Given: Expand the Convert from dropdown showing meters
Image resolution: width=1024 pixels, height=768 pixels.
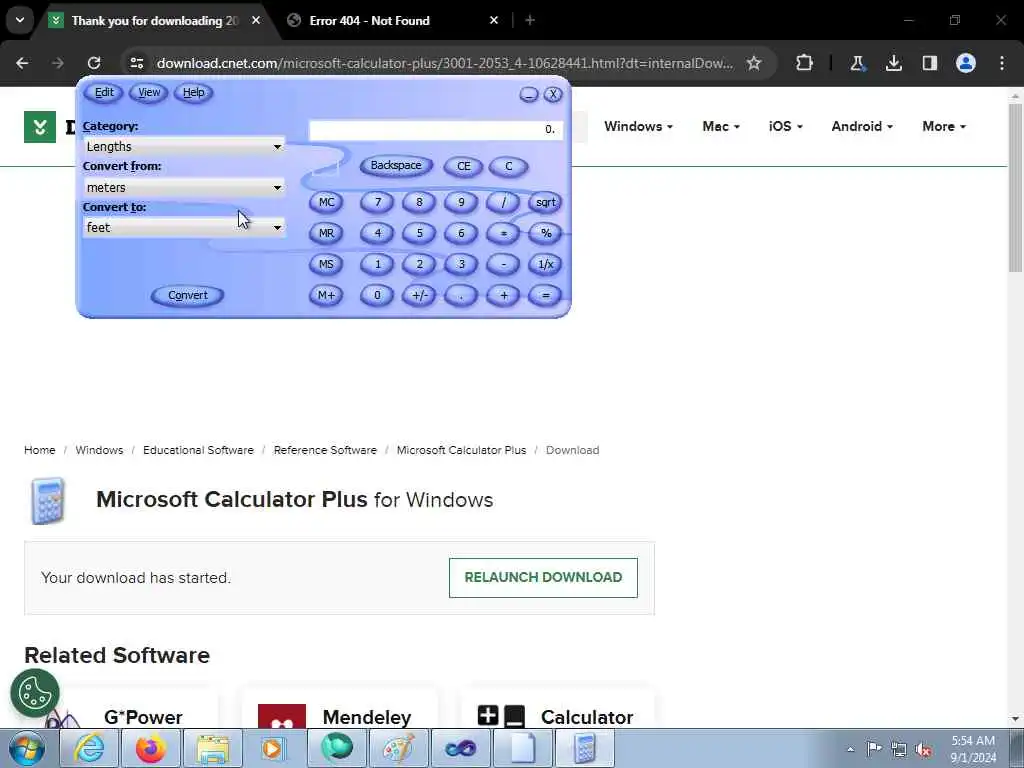Looking at the screenshot, I should click(184, 187).
